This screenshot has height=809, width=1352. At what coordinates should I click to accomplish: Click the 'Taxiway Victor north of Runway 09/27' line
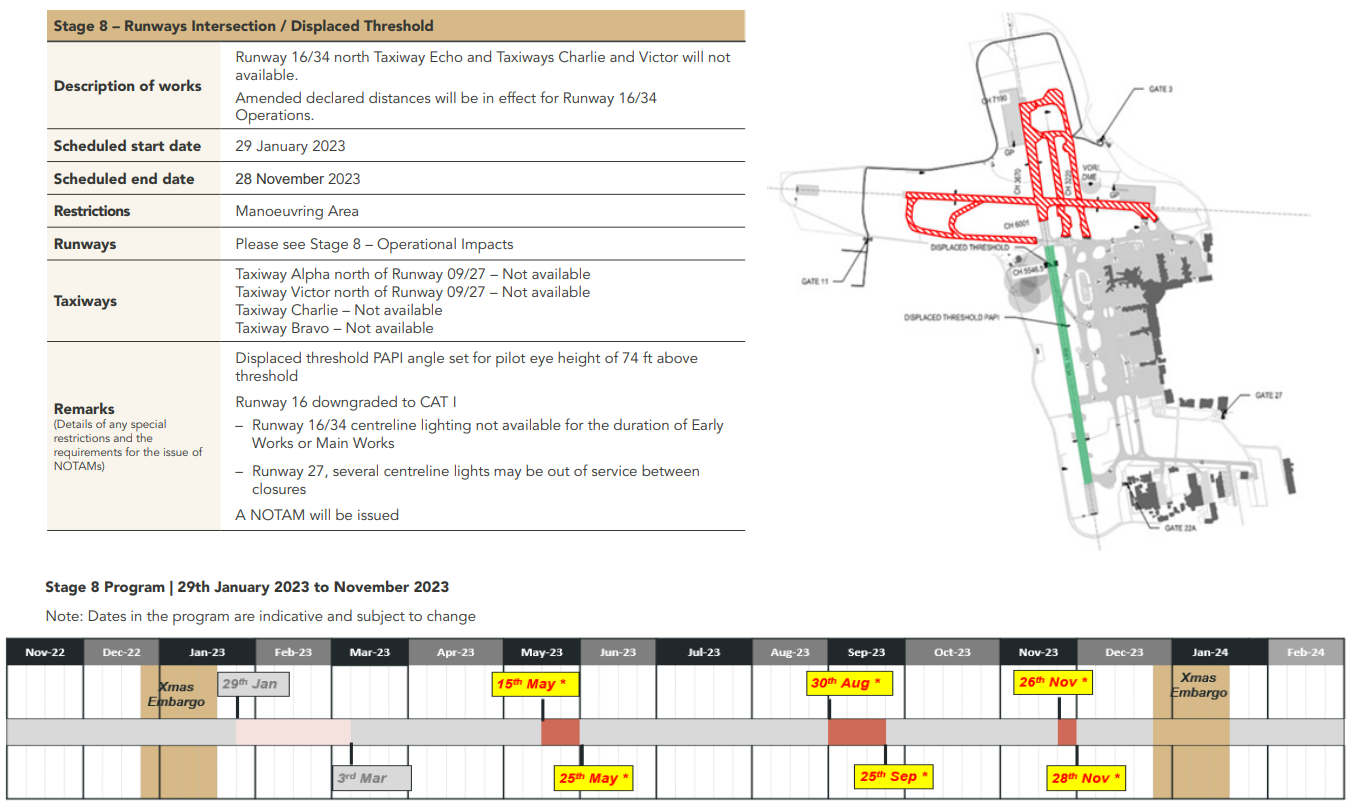(413, 292)
